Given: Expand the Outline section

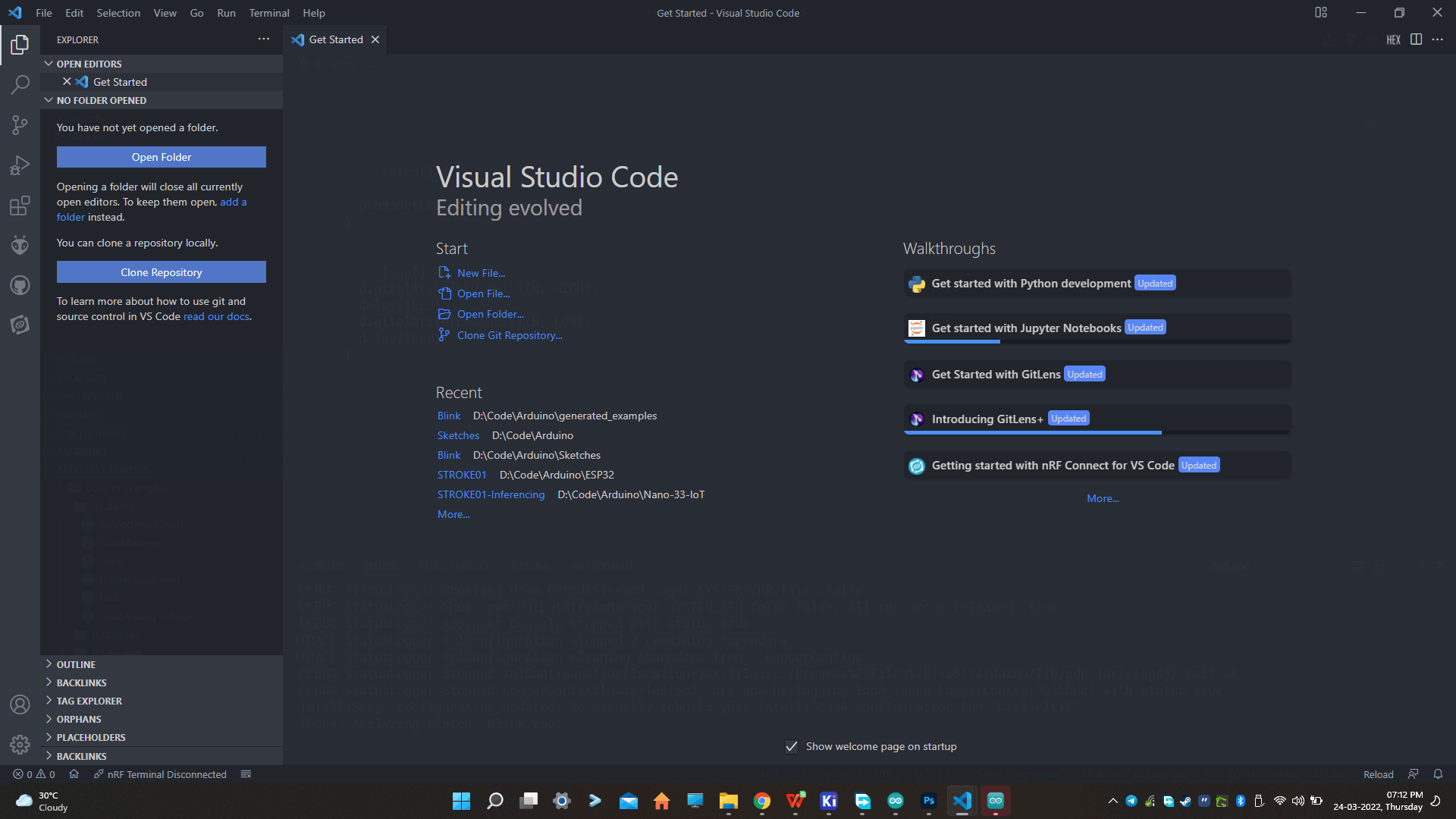Looking at the screenshot, I should (x=162, y=664).
